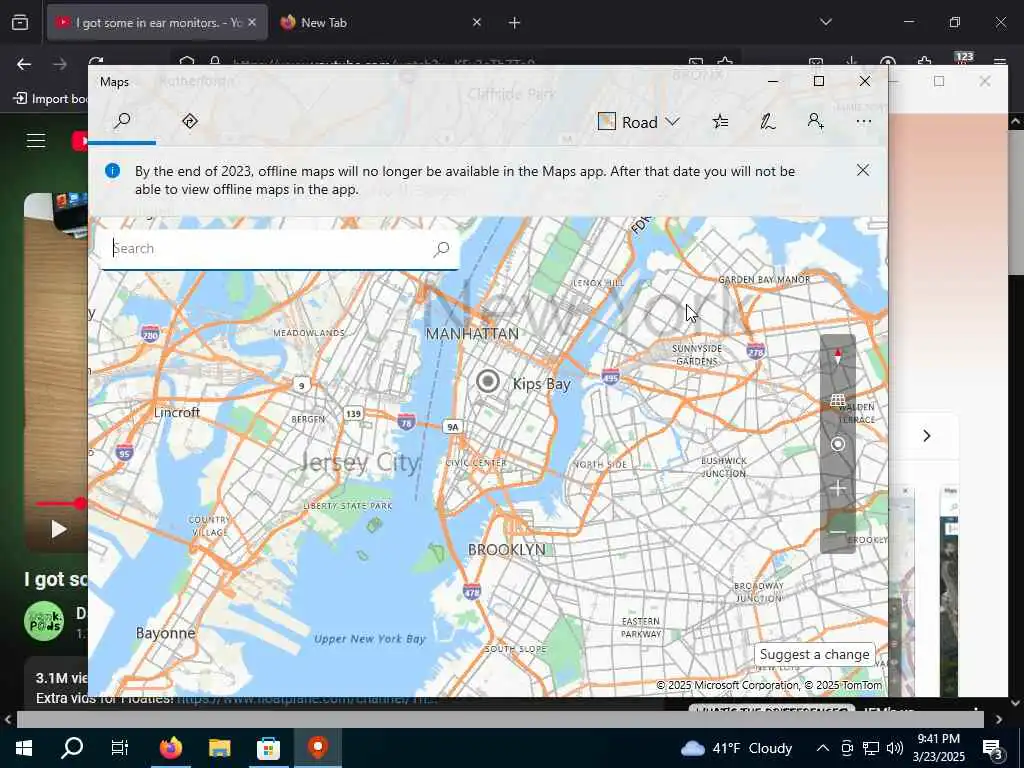
Task: Open the Windows Start menu
Action: (x=24, y=748)
